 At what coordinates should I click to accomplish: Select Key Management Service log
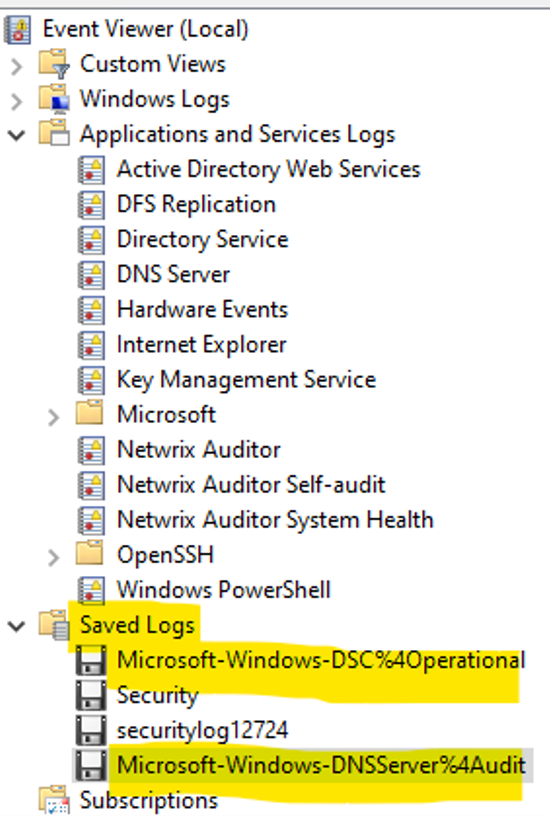pos(246,379)
